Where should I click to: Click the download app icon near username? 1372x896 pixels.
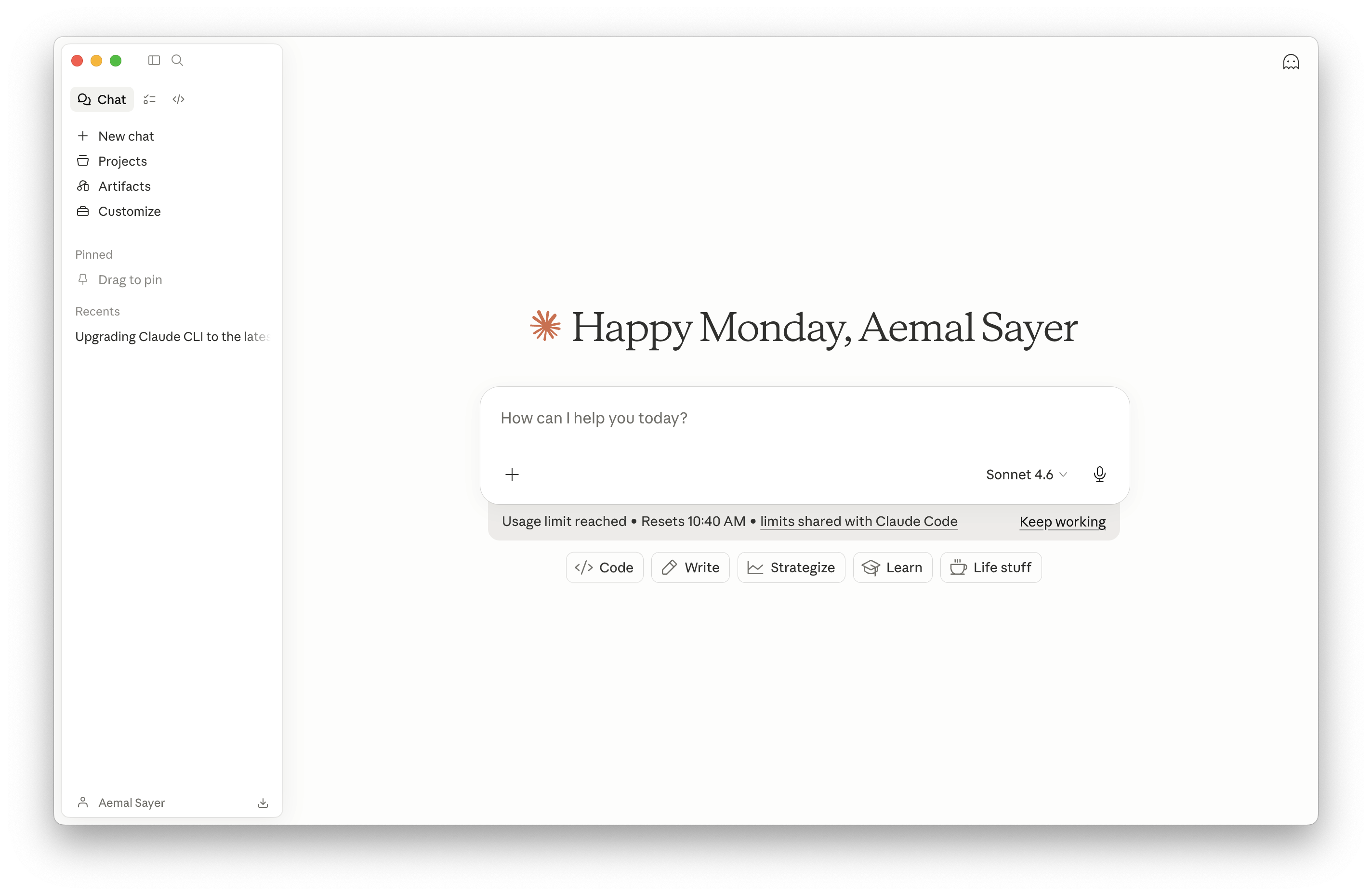tap(263, 803)
